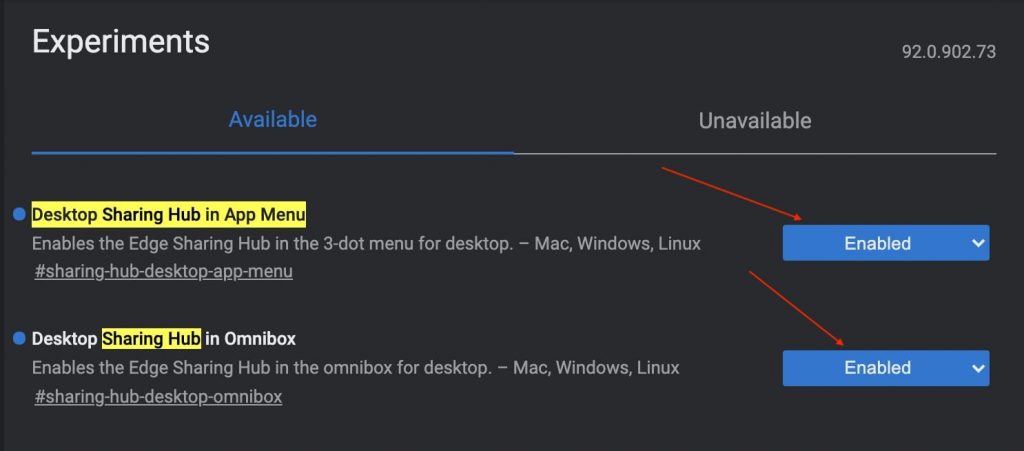Click the omnibox for desktop description text
Screen dimensions: 1024x451
355,368
